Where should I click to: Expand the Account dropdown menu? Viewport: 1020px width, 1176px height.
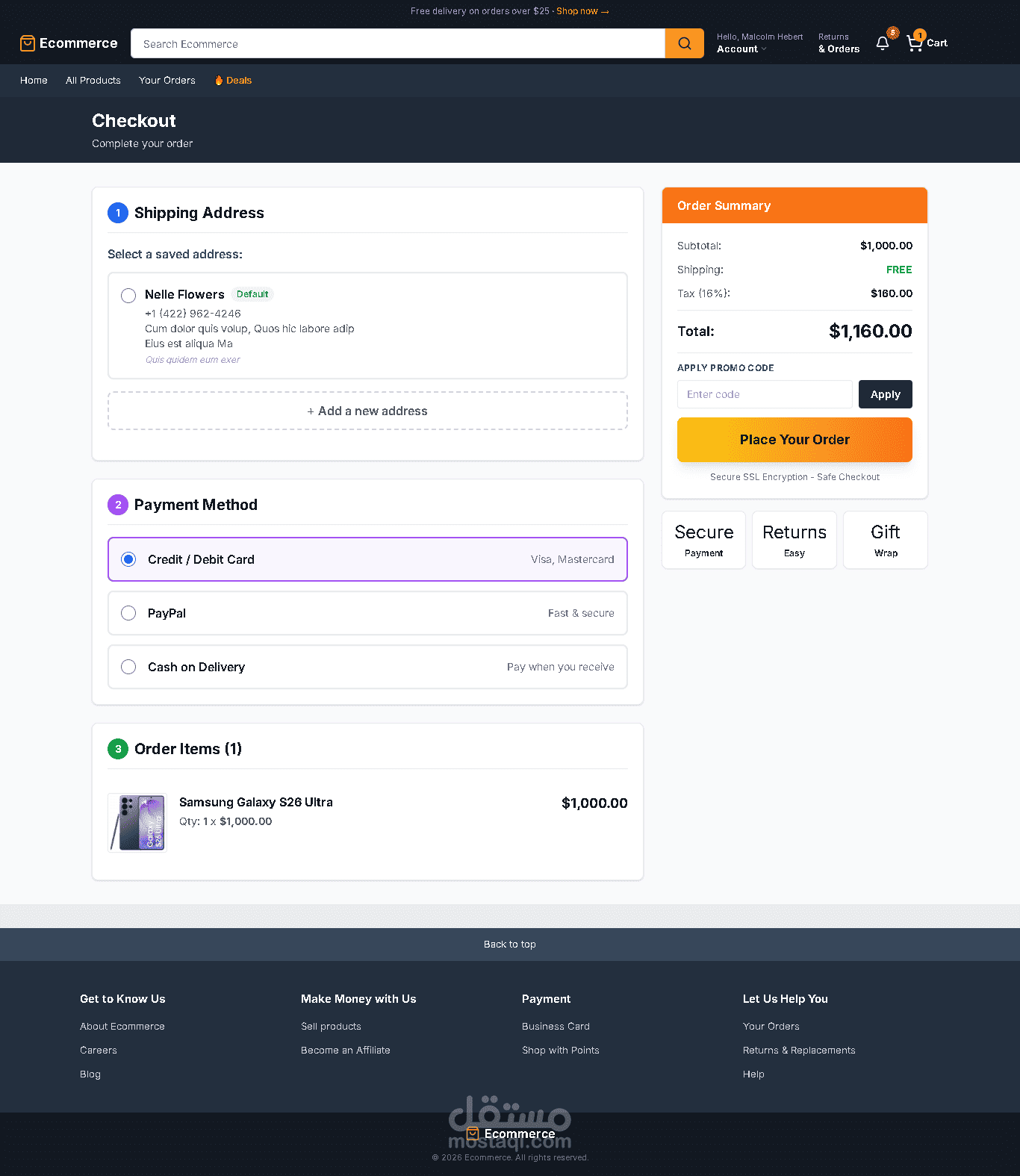tap(741, 49)
